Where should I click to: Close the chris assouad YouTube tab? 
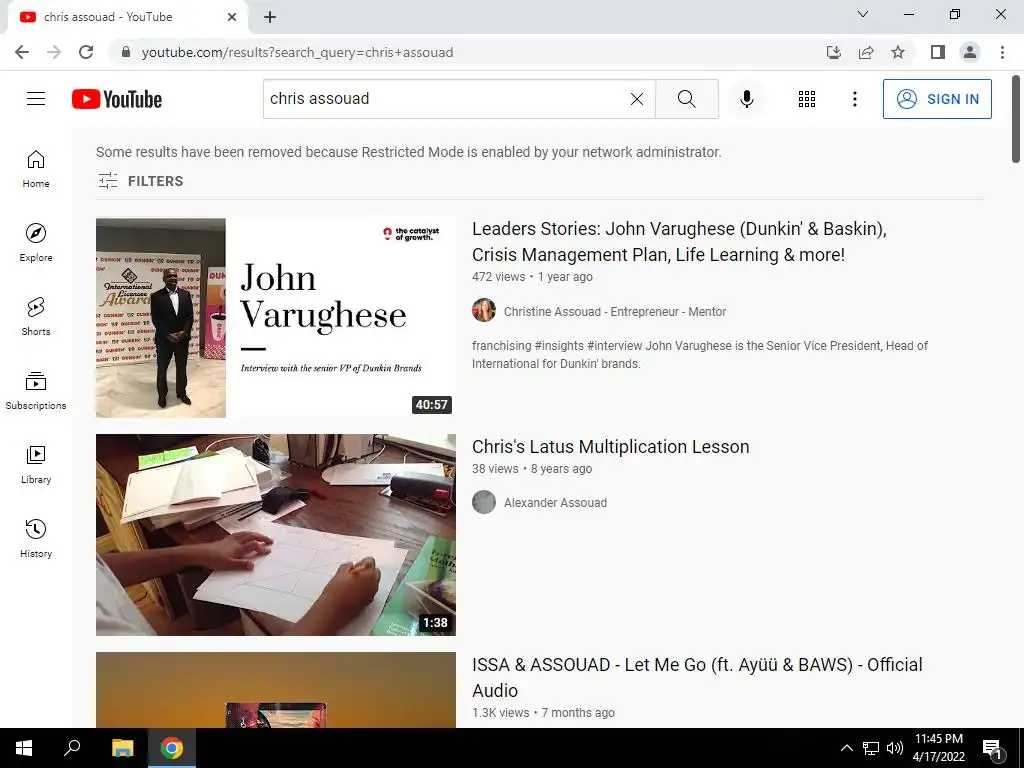232,17
